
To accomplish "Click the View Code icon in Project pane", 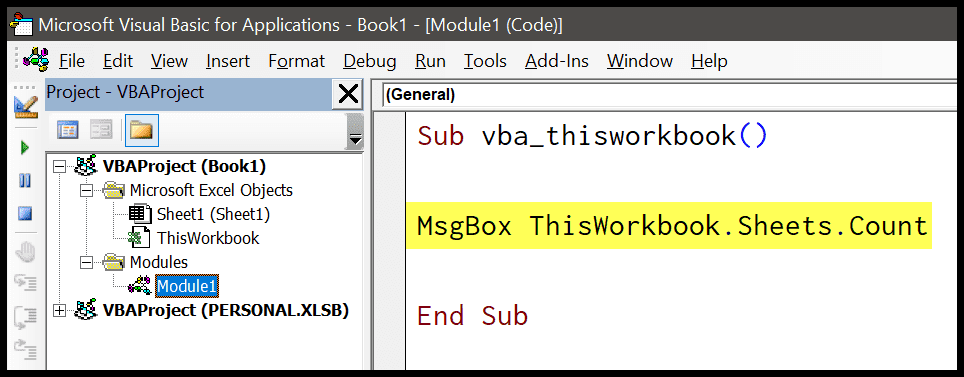I will pyautogui.click(x=68, y=130).
